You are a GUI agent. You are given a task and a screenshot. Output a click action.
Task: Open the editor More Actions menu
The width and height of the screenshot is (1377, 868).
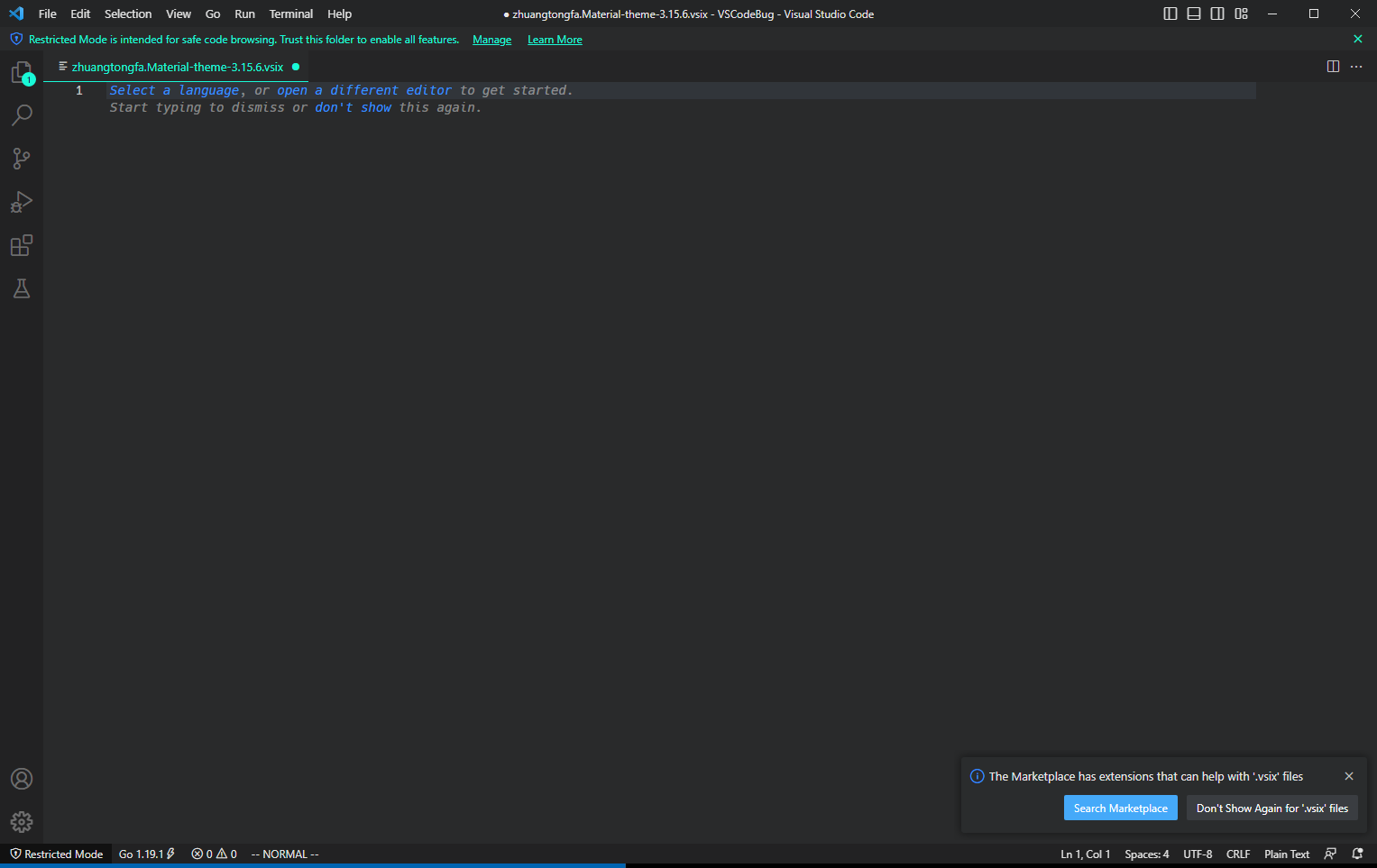click(x=1356, y=67)
